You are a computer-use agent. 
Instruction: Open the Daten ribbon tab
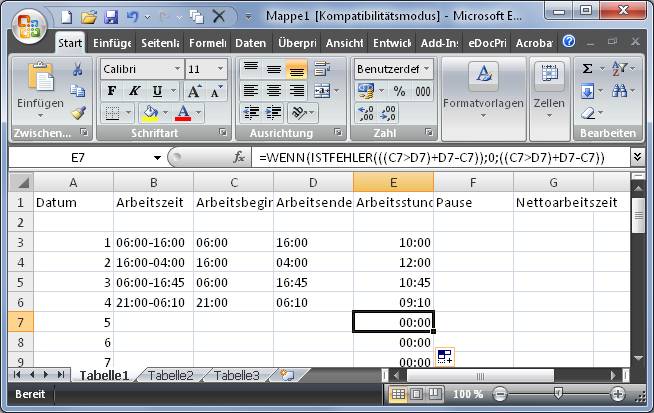click(x=250, y=43)
